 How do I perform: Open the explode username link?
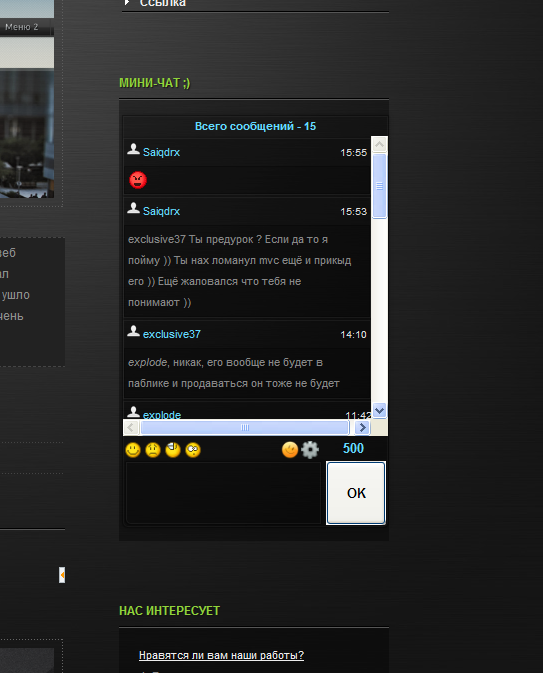pos(162,415)
